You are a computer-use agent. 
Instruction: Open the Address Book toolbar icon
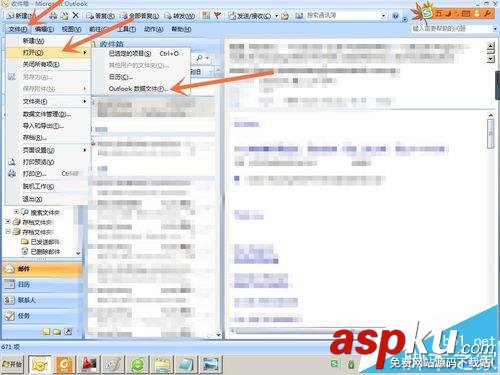coord(299,15)
